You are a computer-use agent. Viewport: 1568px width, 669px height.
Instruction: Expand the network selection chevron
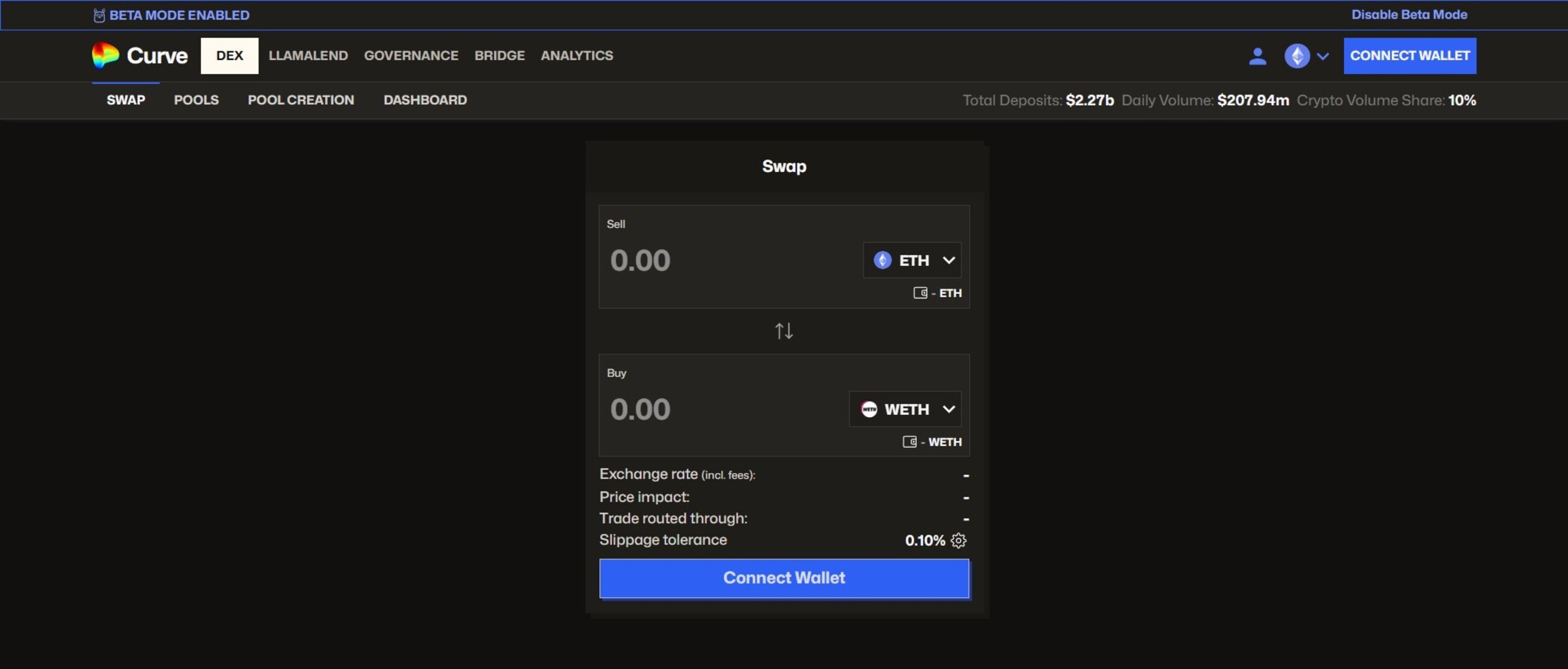(1323, 56)
